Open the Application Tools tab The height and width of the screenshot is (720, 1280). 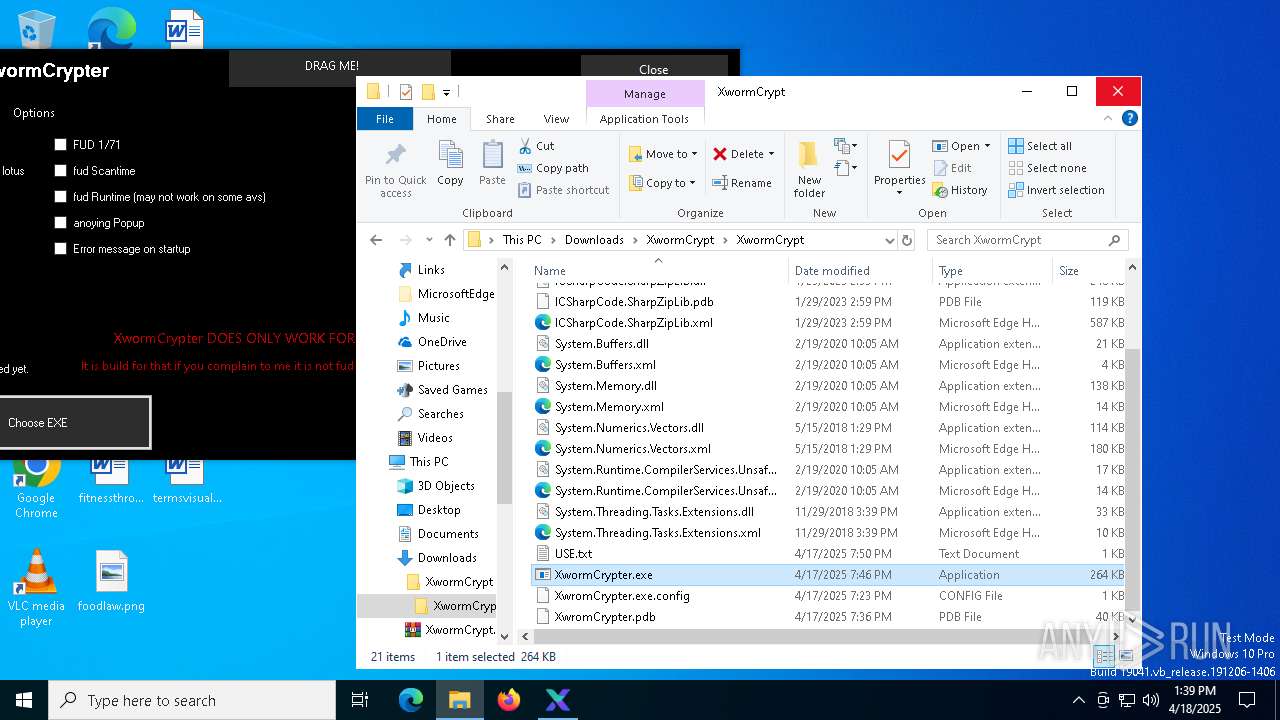(x=644, y=118)
